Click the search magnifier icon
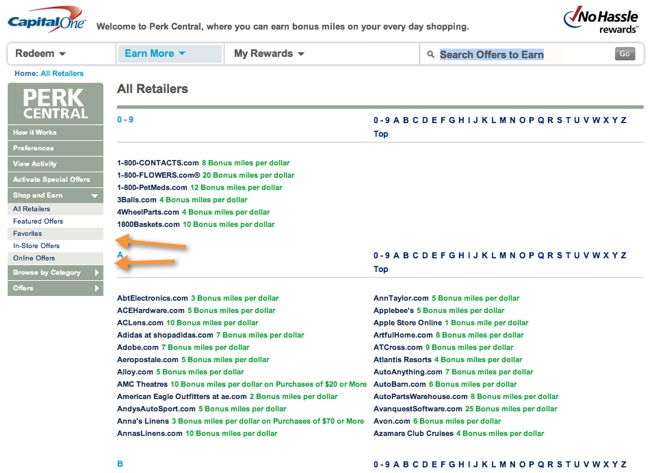Viewport: 650px width, 473px height. [431, 54]
